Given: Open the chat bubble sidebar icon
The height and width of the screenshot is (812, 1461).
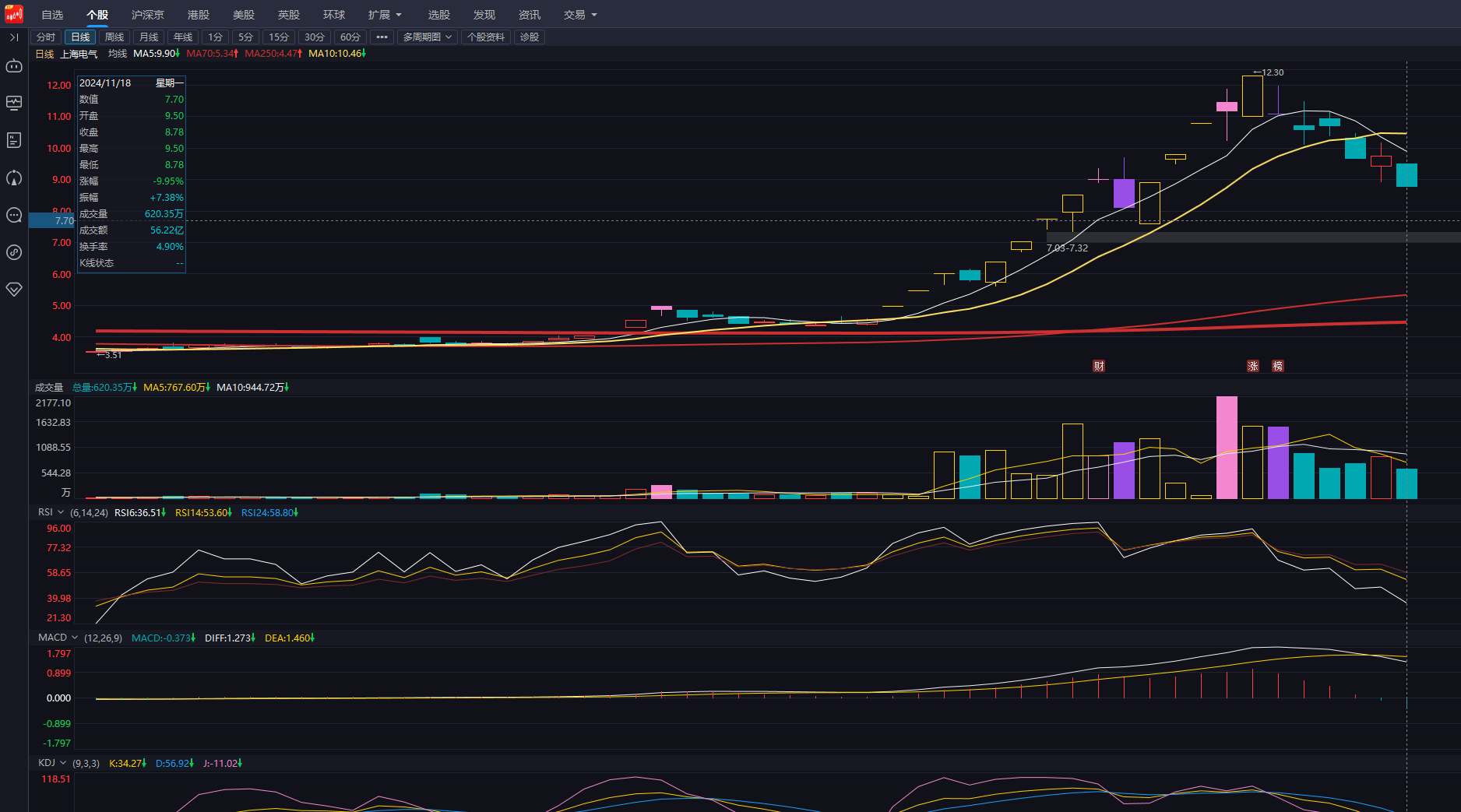Looking at the screenshot, I should coord(14,216).
